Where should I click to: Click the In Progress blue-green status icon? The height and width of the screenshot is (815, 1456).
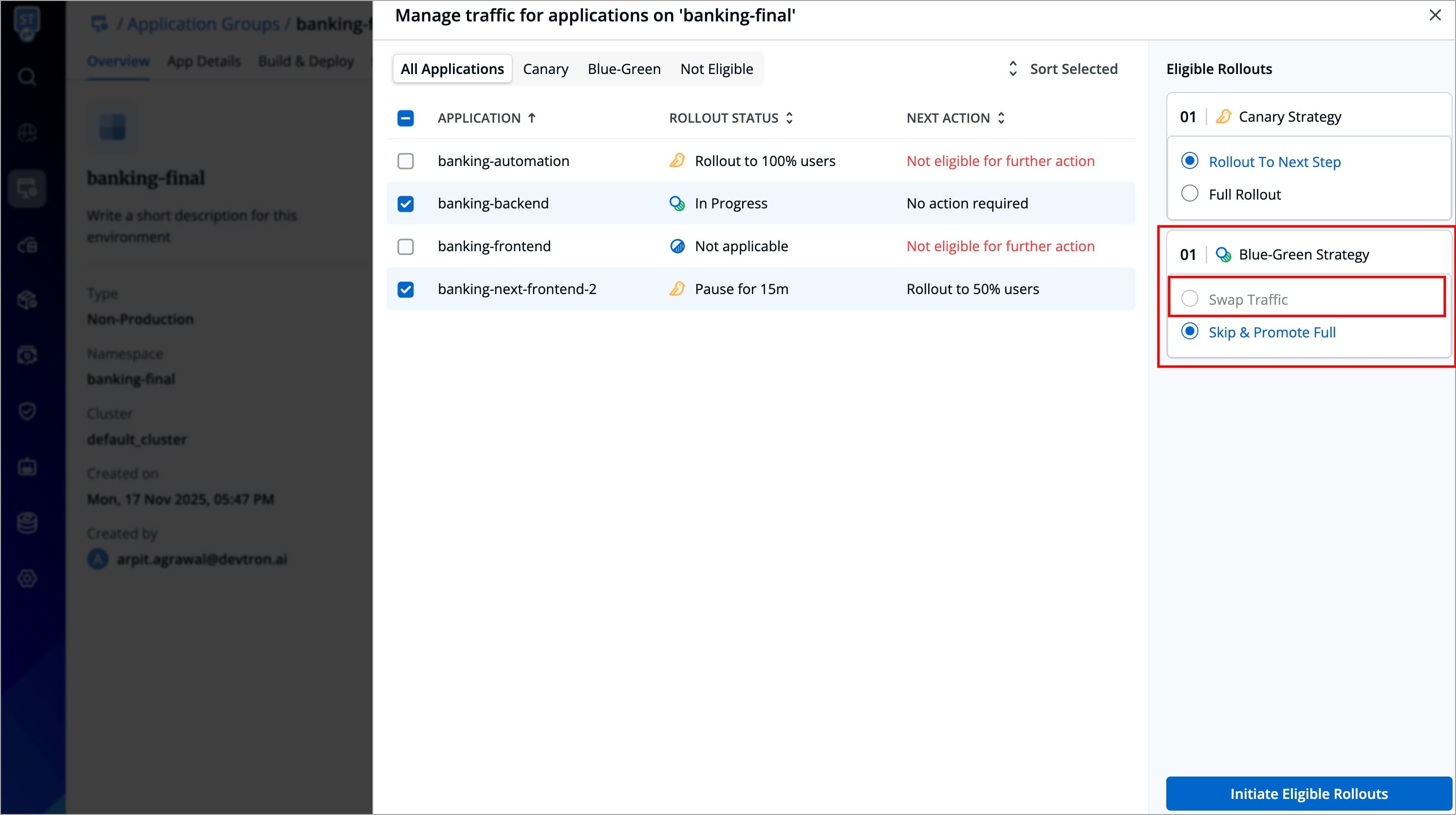pyautogui.click(x=676, y=204)
